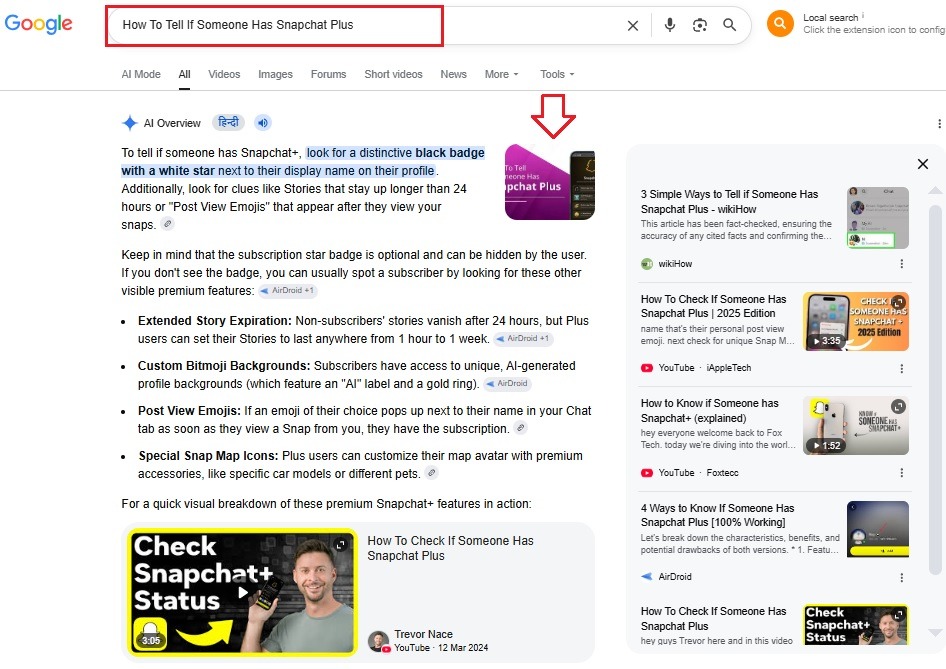Click AirDroid chip in Custom Bitmoji Backgrounds
The height and width of the screenshot is (669, 946).
coord(507,384)
